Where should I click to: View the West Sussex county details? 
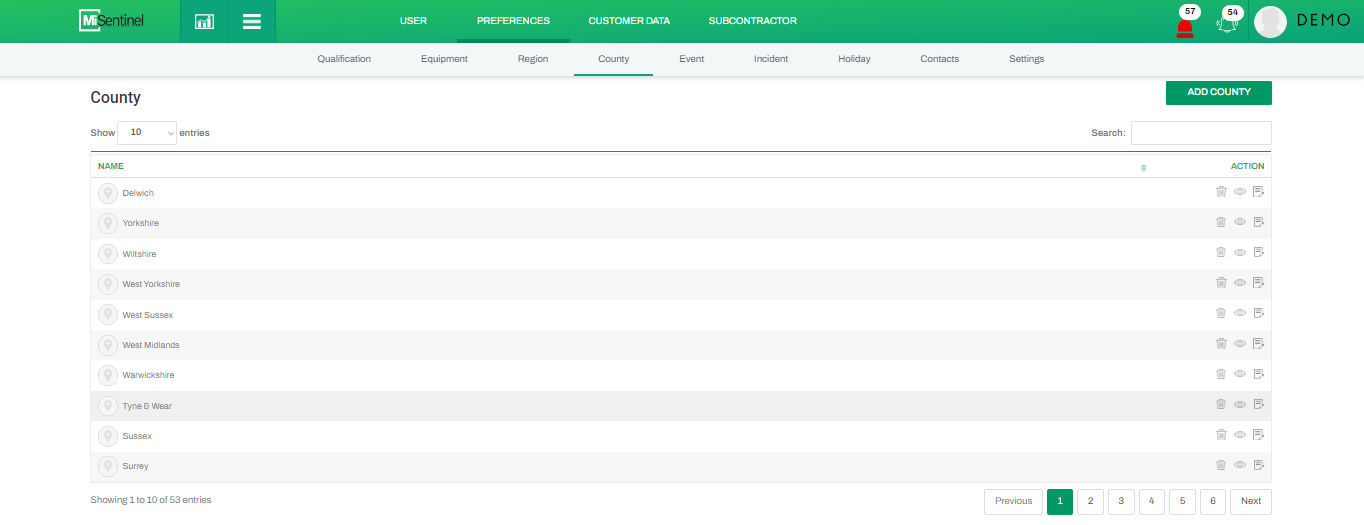[1240, 314]
